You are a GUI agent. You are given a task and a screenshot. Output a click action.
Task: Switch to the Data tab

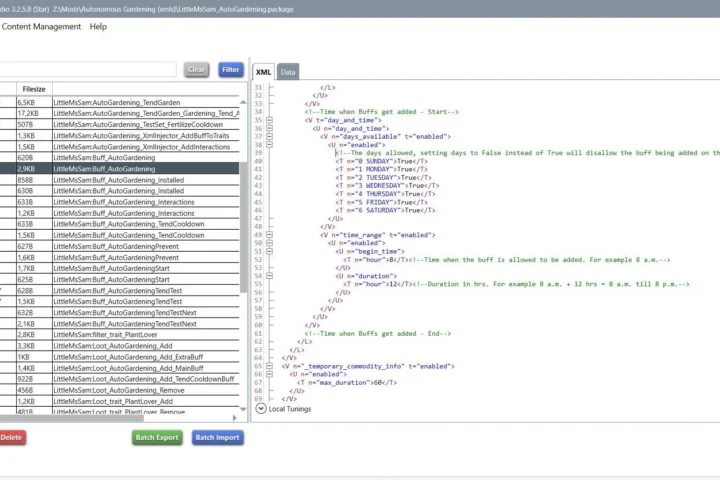[x=288, y=72]
